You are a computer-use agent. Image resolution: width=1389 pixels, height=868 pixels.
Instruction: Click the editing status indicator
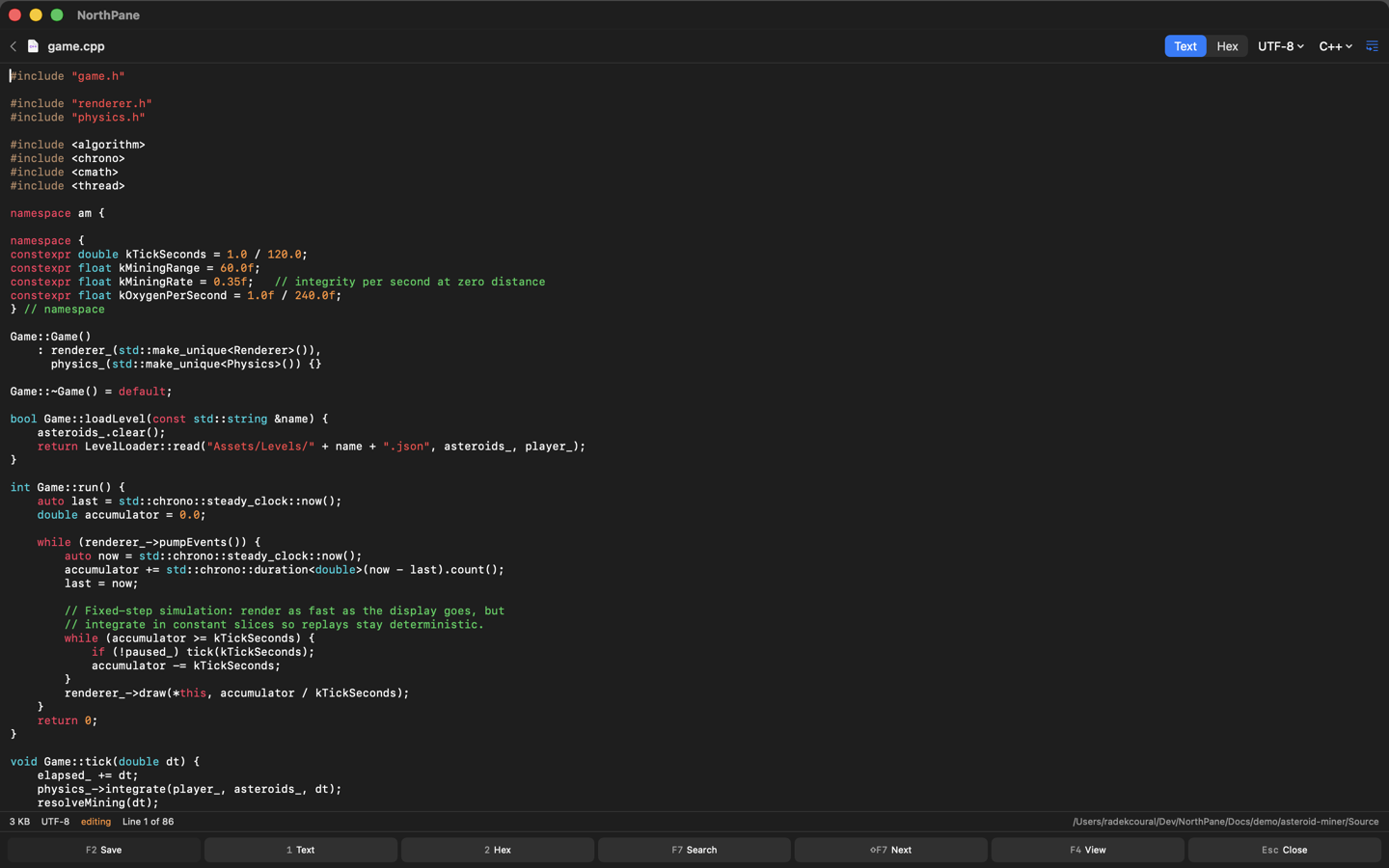click(x=95, y=822)
